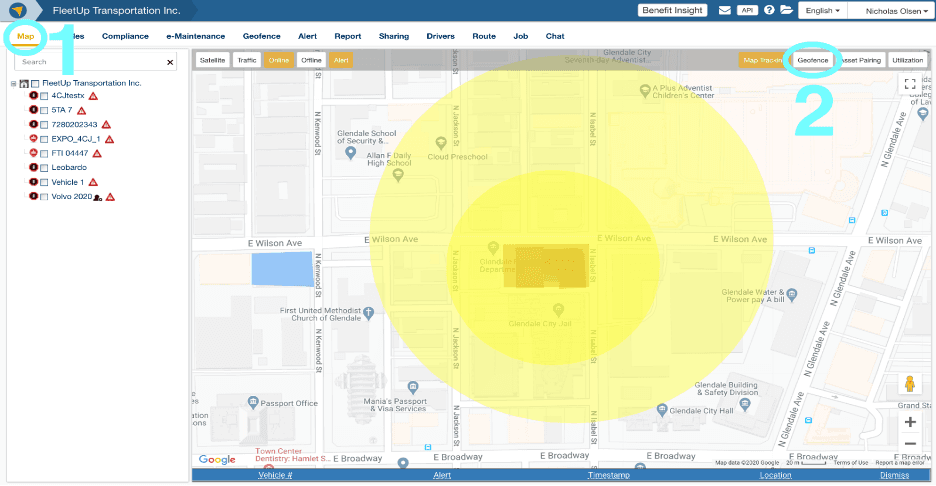Screen dimensions: 936x486
Task: Click the Street View pegman icon
Action: (x=910, y=384)
